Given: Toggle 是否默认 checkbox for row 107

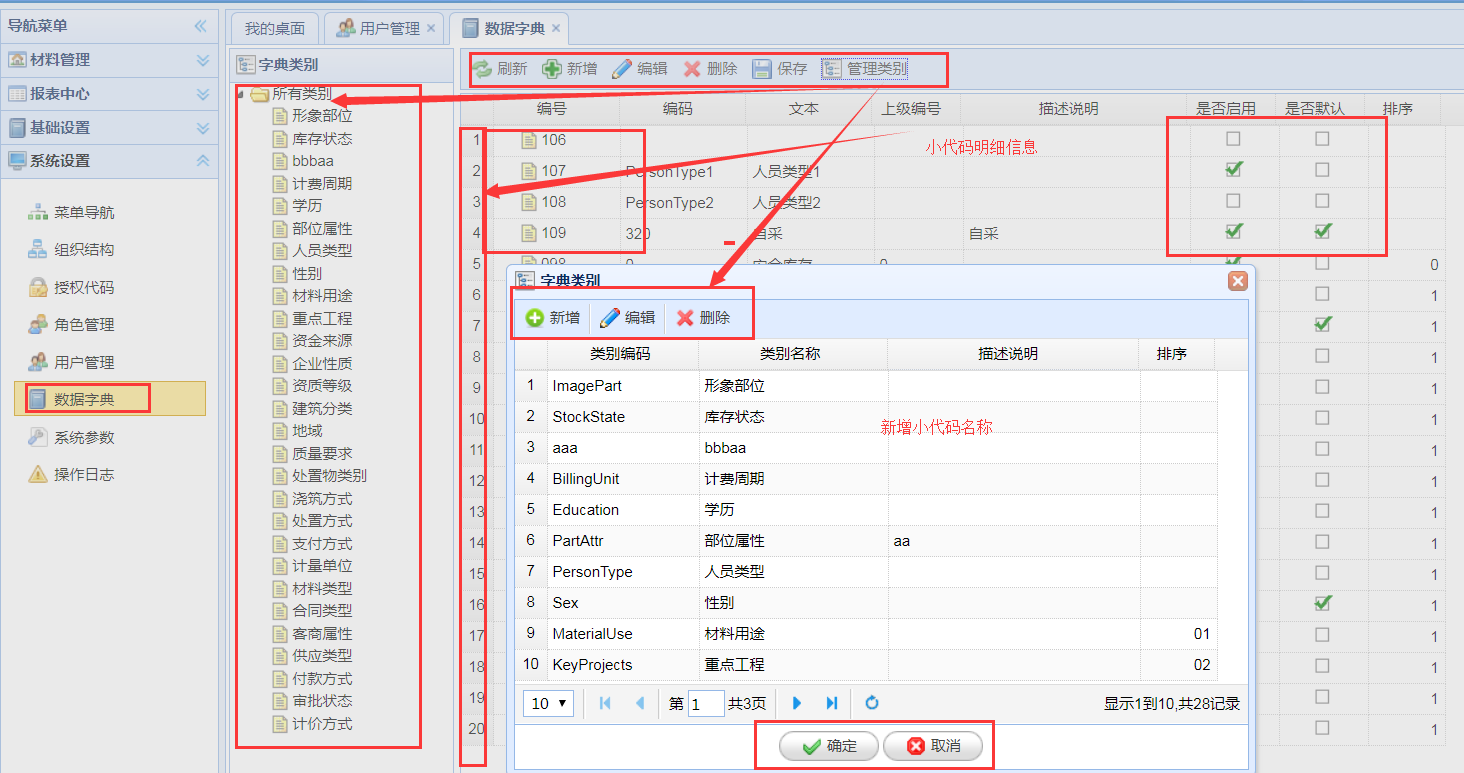Looking at the screenshot, I should coord(1322,170).
